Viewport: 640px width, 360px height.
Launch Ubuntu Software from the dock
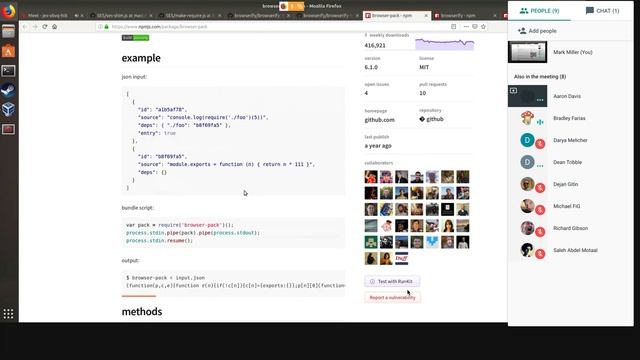pos(8,51)
